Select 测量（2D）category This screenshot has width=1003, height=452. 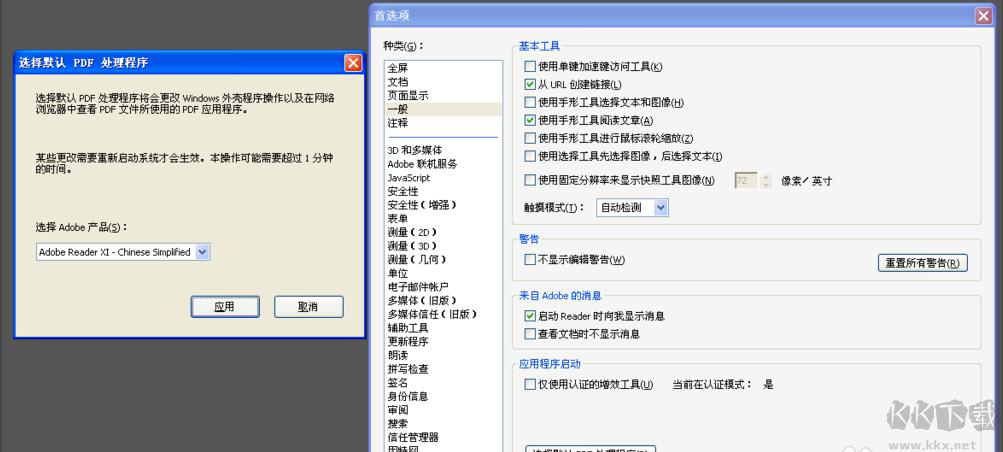tap(413, 232)
